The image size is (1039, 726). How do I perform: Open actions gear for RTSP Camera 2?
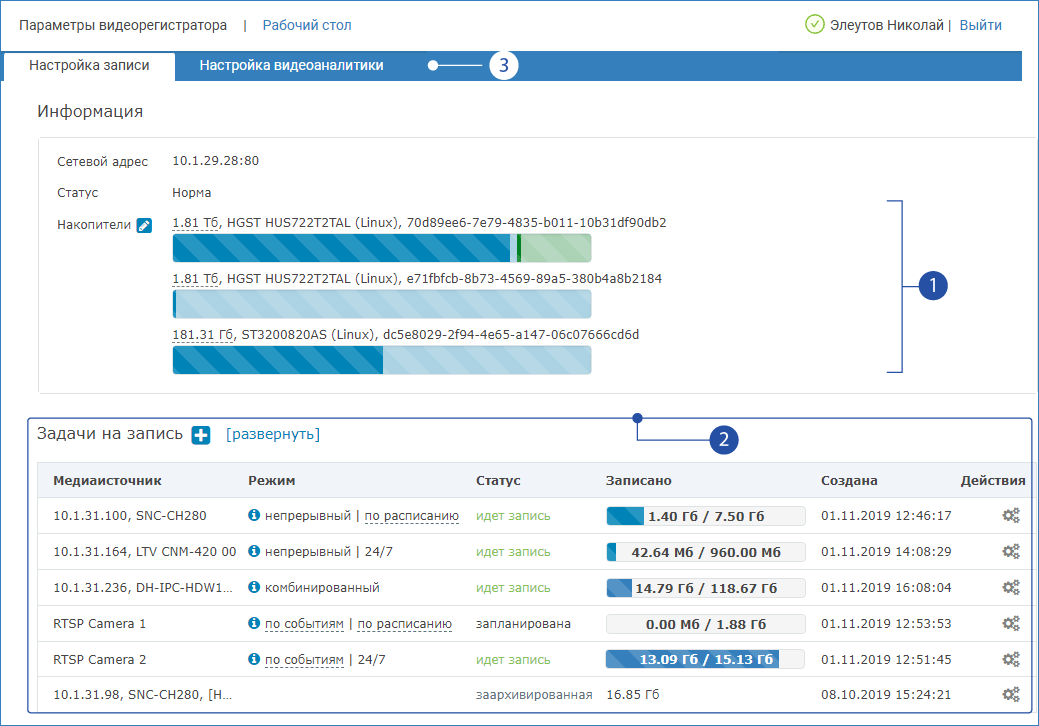[x=1011, y=660]
